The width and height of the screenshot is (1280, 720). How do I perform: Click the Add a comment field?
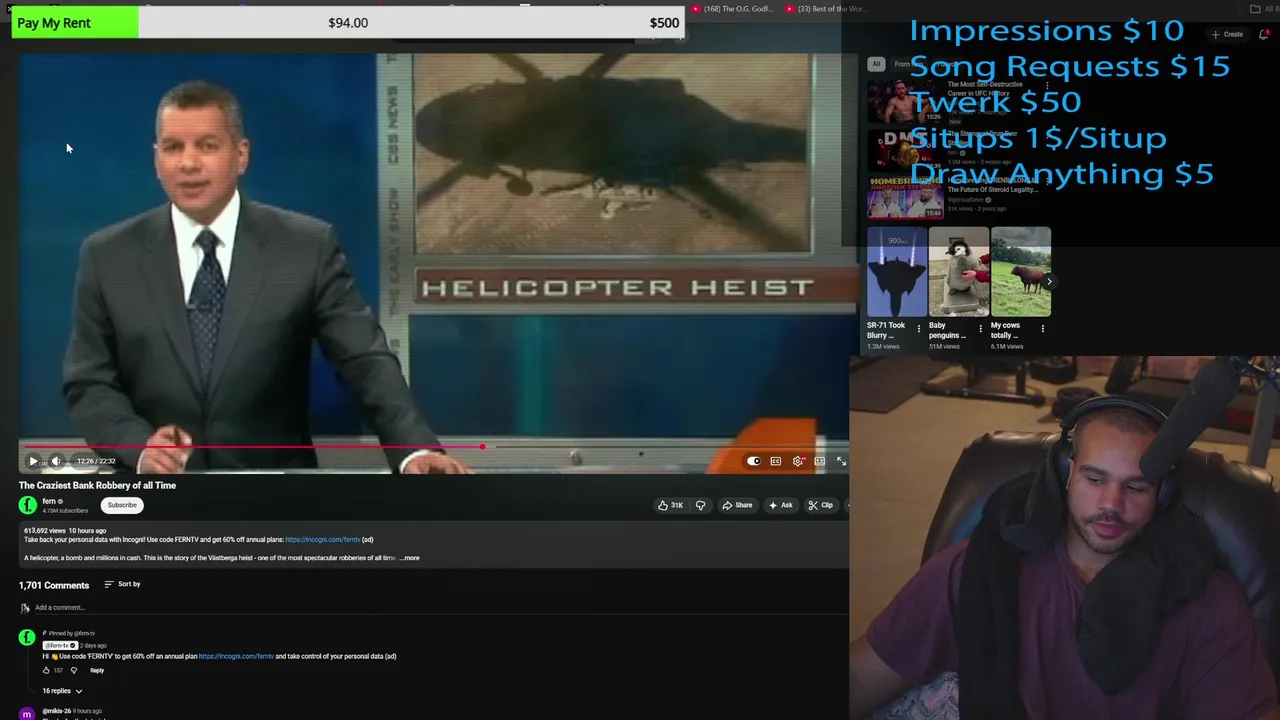tap(440, 607)
